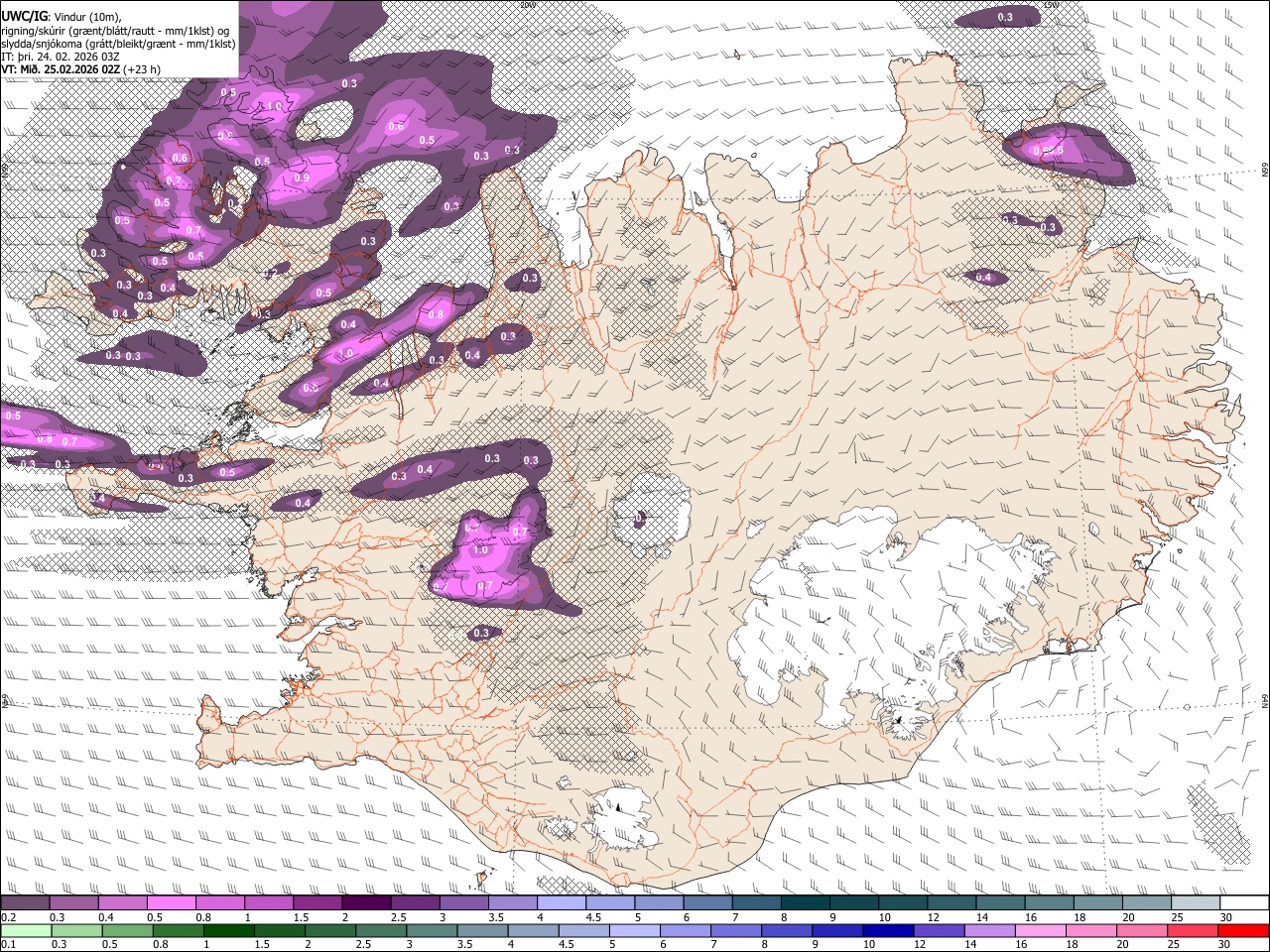Click the '20W' longitude label at top edge
The width and height of the screenshot is (1270, 952).
[x=527, y=5]
